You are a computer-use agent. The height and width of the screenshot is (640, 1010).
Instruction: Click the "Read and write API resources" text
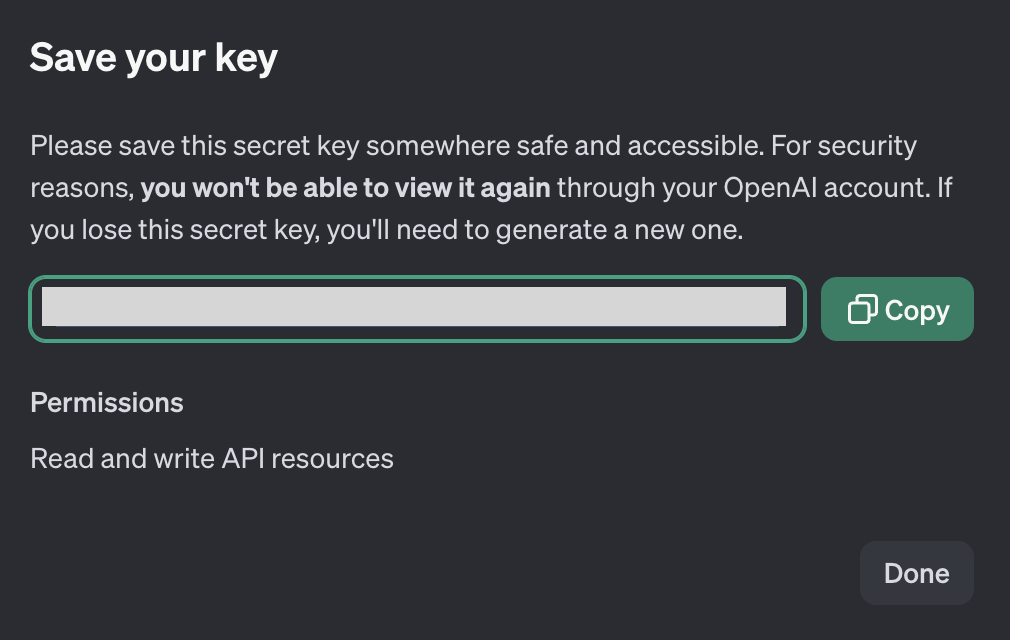pyautogui.click(x=212, y=459)
